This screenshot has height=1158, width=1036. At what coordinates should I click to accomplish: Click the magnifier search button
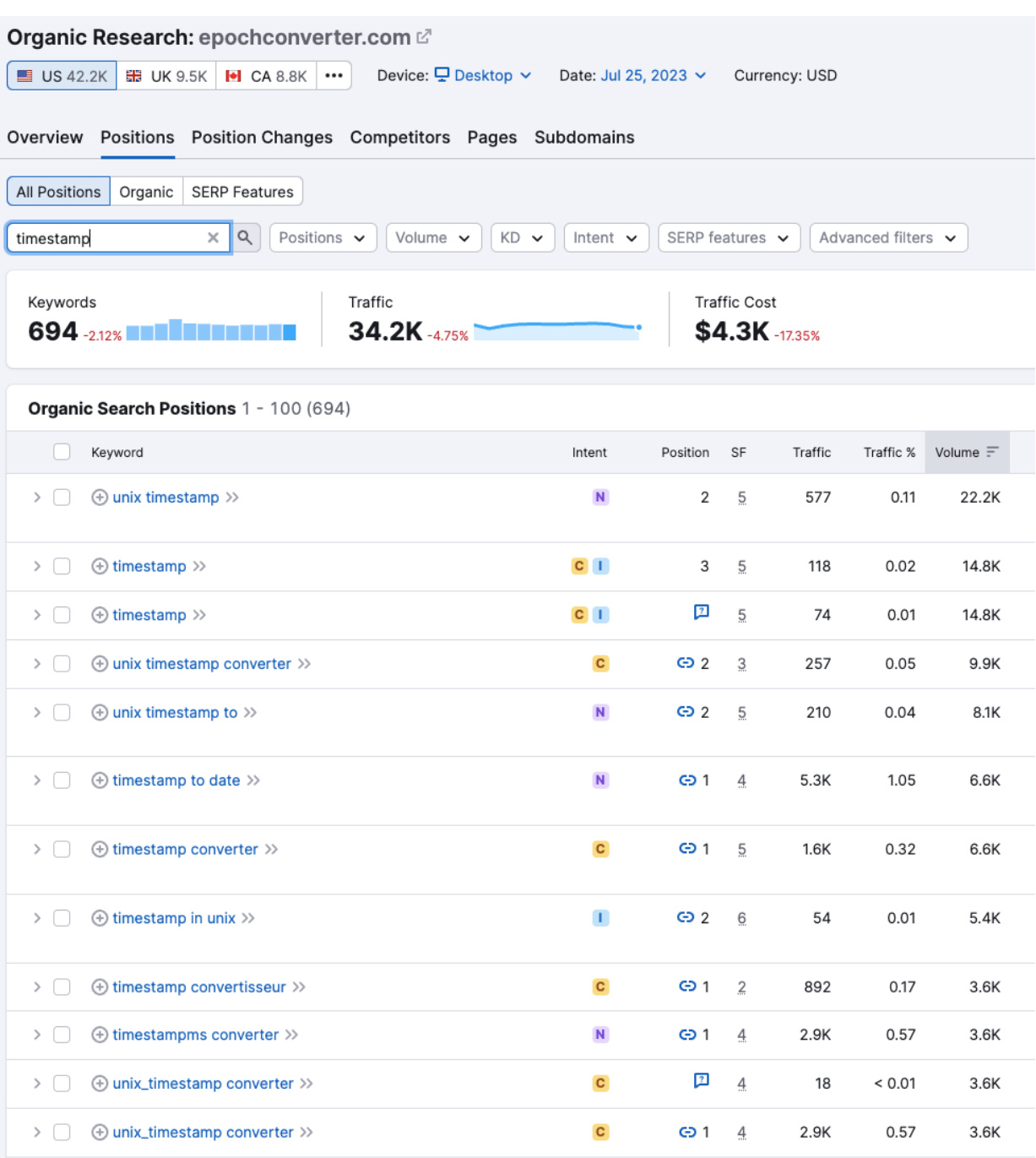[245, 237]
